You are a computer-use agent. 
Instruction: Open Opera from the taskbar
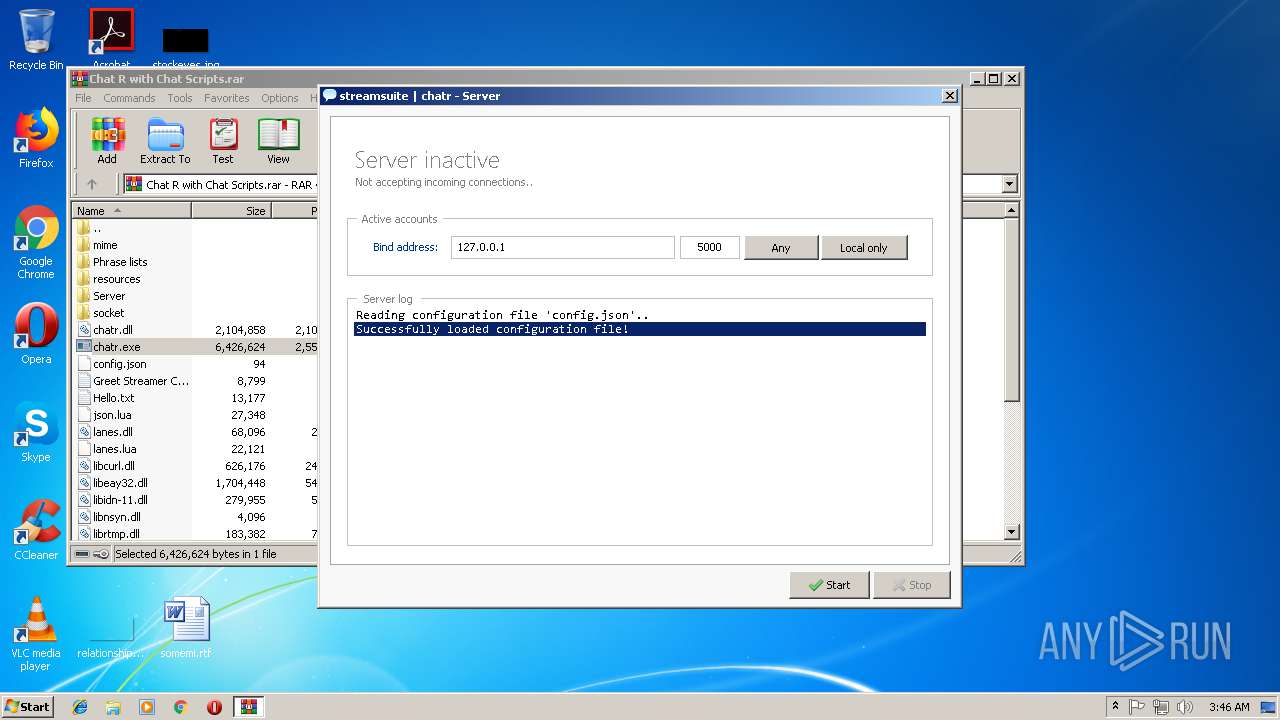click(214, 707)
